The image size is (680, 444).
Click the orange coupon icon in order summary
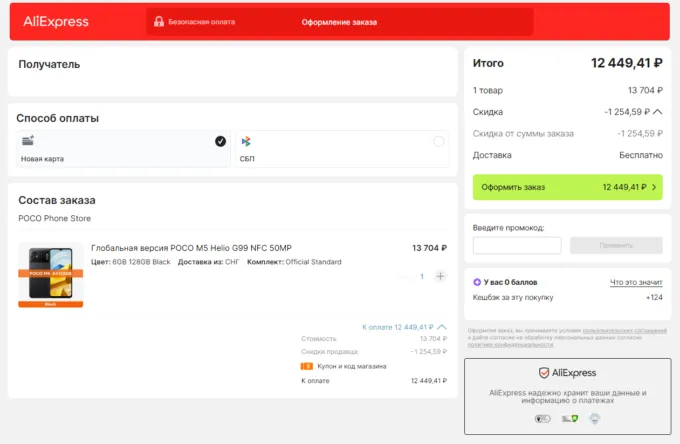point(306,366)
